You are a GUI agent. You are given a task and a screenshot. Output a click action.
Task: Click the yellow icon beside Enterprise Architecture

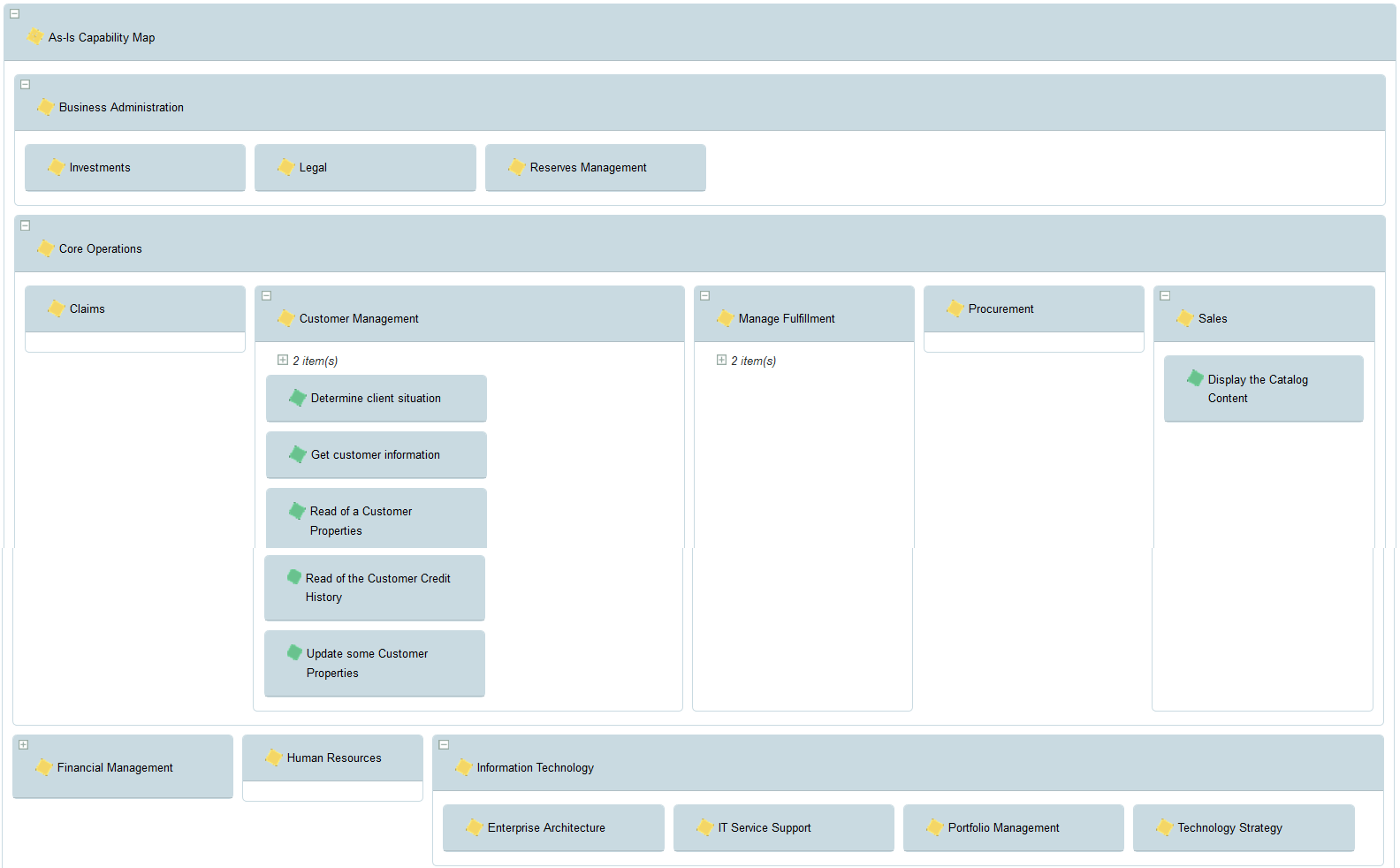[x=474, y=827]
